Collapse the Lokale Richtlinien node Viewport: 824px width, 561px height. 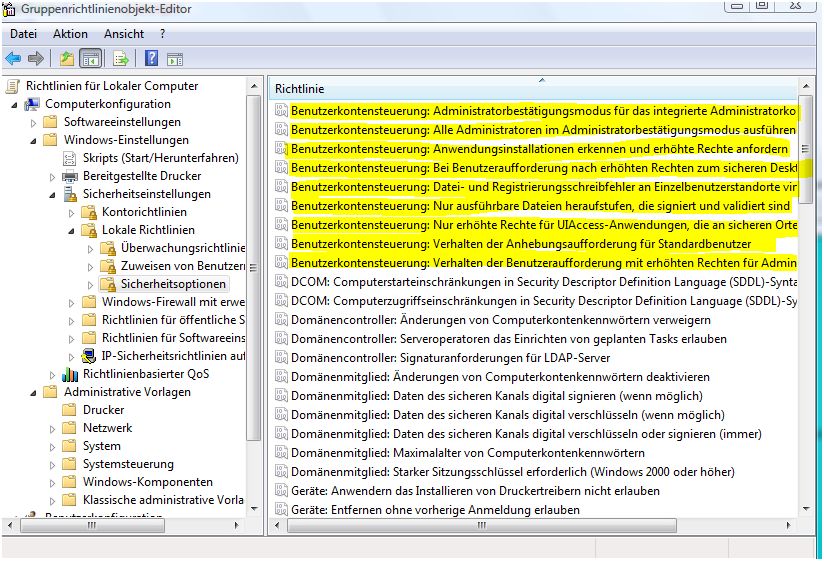click(x=71, y=231)
